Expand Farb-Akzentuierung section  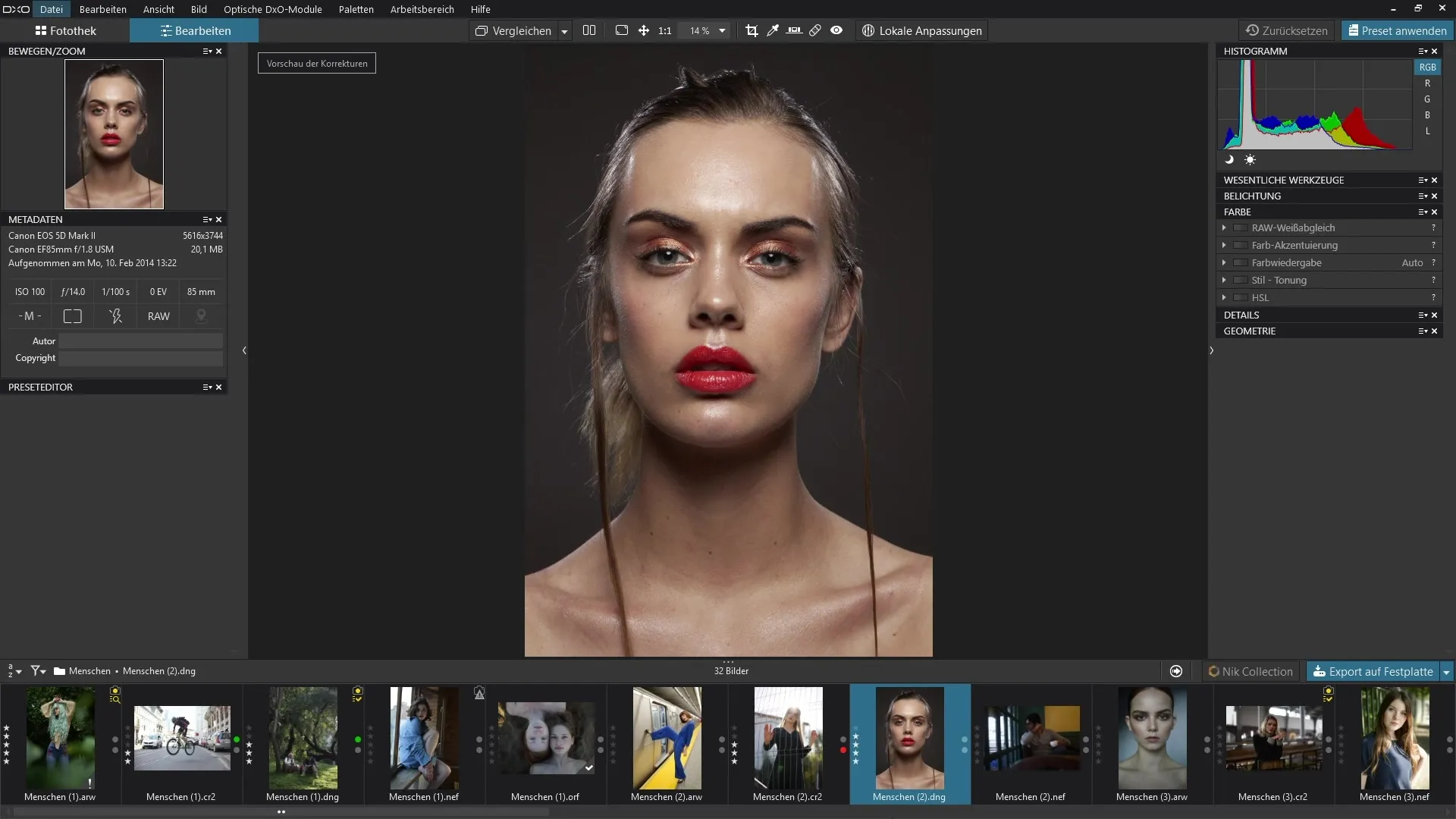(x=1224, y=245)
